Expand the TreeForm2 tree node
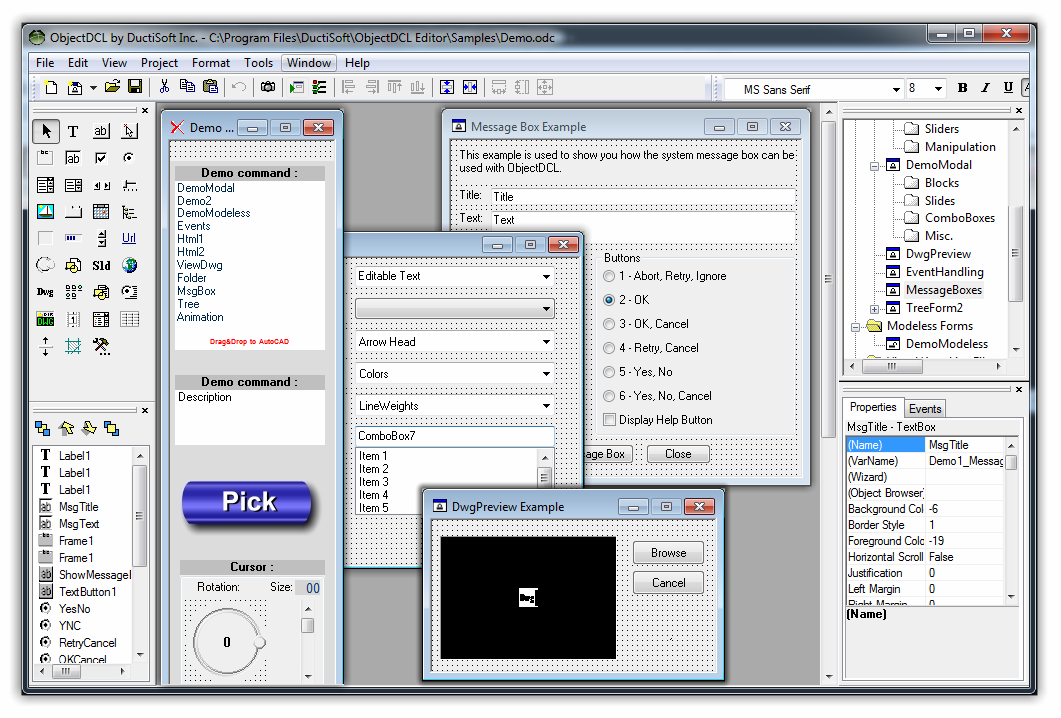 click(x=875, y=308)
